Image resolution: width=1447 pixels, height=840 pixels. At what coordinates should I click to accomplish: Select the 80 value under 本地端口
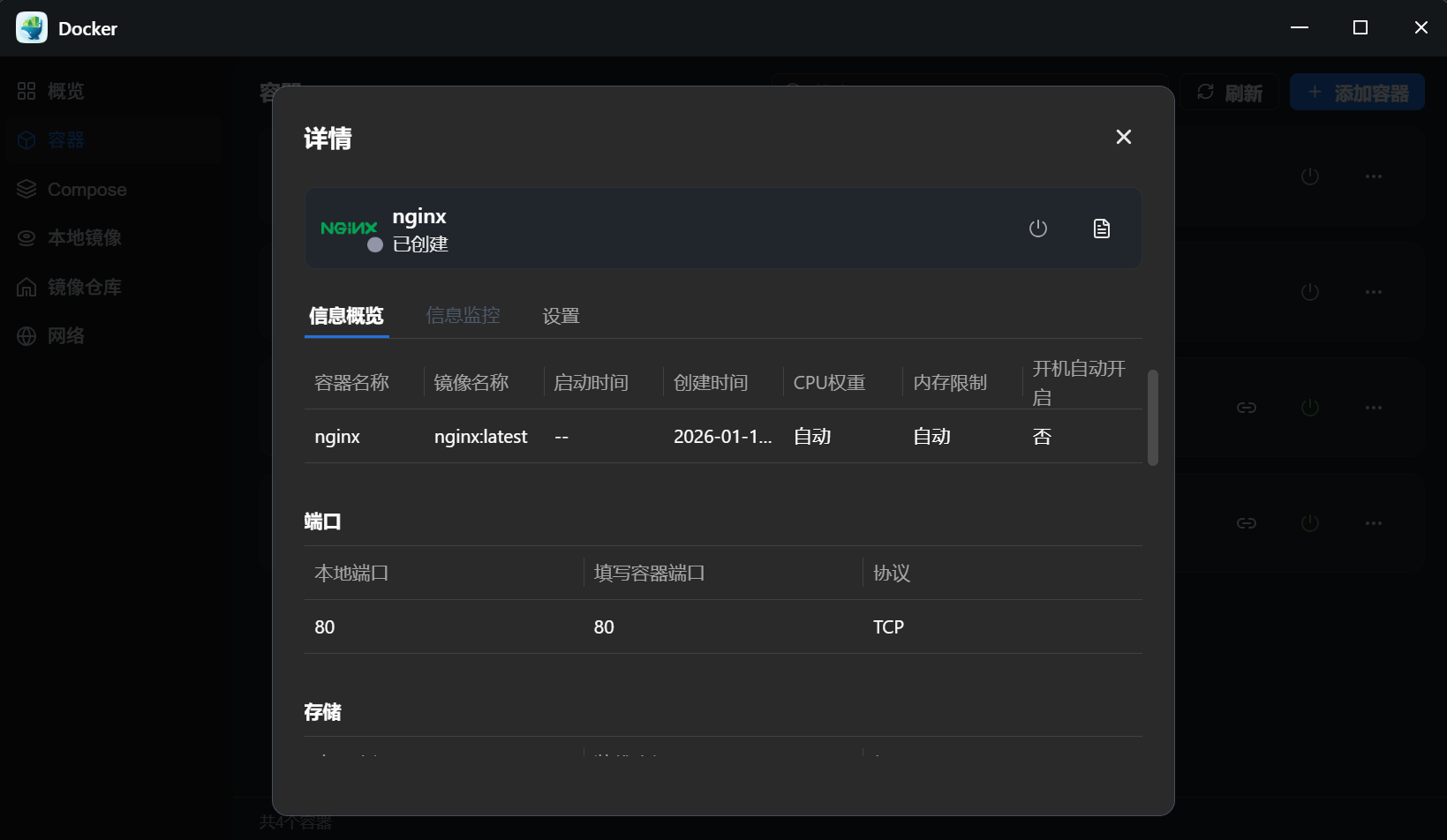tap(325, 627)
